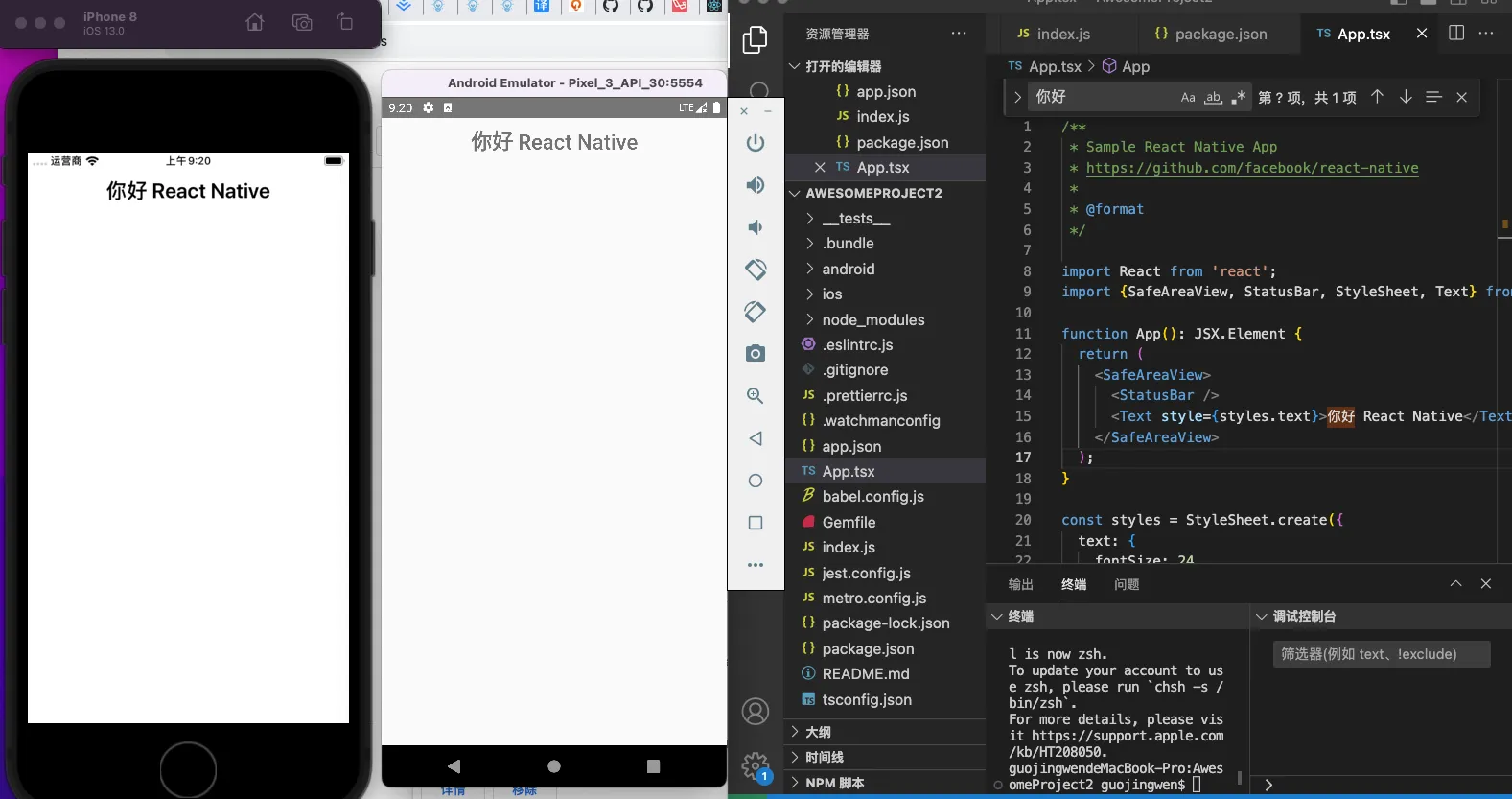Screen dimensions: 1512x799
Task: Click App.tsx in editor breadcrumb
Action: pos(1055,66)
